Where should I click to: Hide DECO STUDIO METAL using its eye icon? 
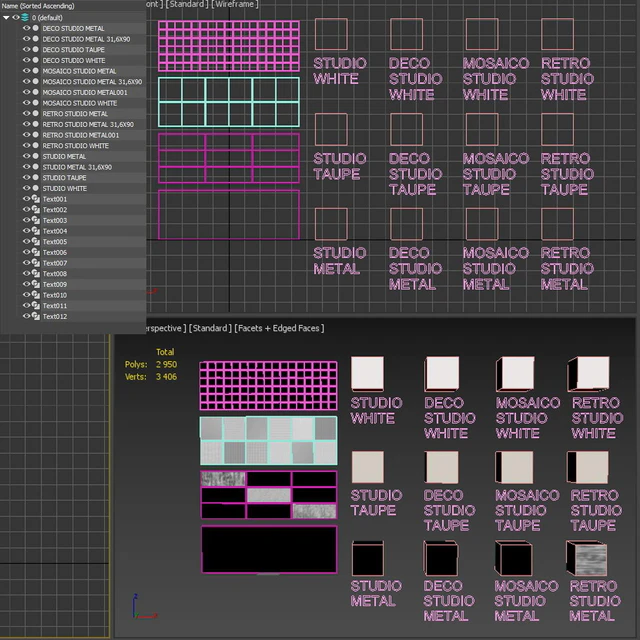(27, 28)
